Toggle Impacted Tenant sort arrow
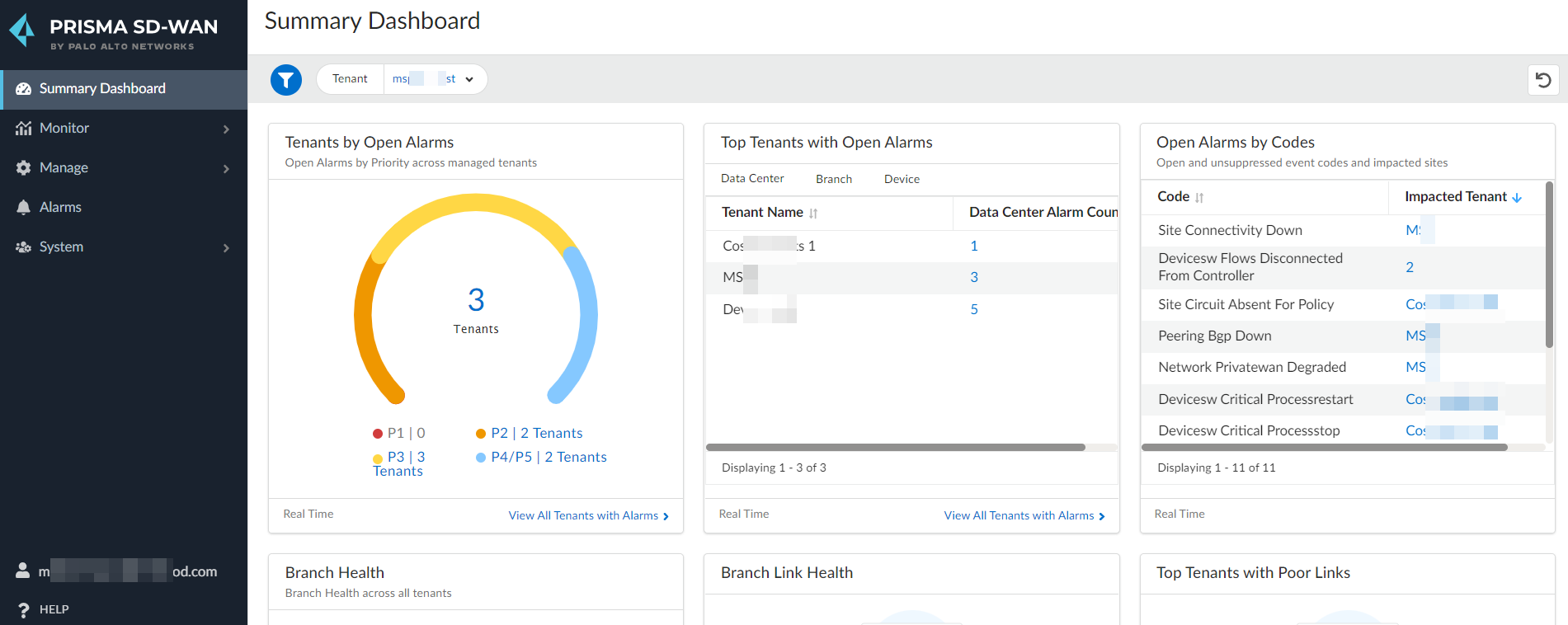This screenshot has width=1568, height=625. click(x=1517, y=198)
